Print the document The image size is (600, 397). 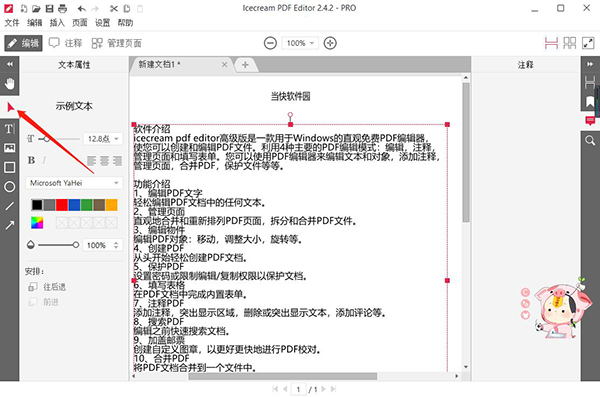click(x=62, y=8)
